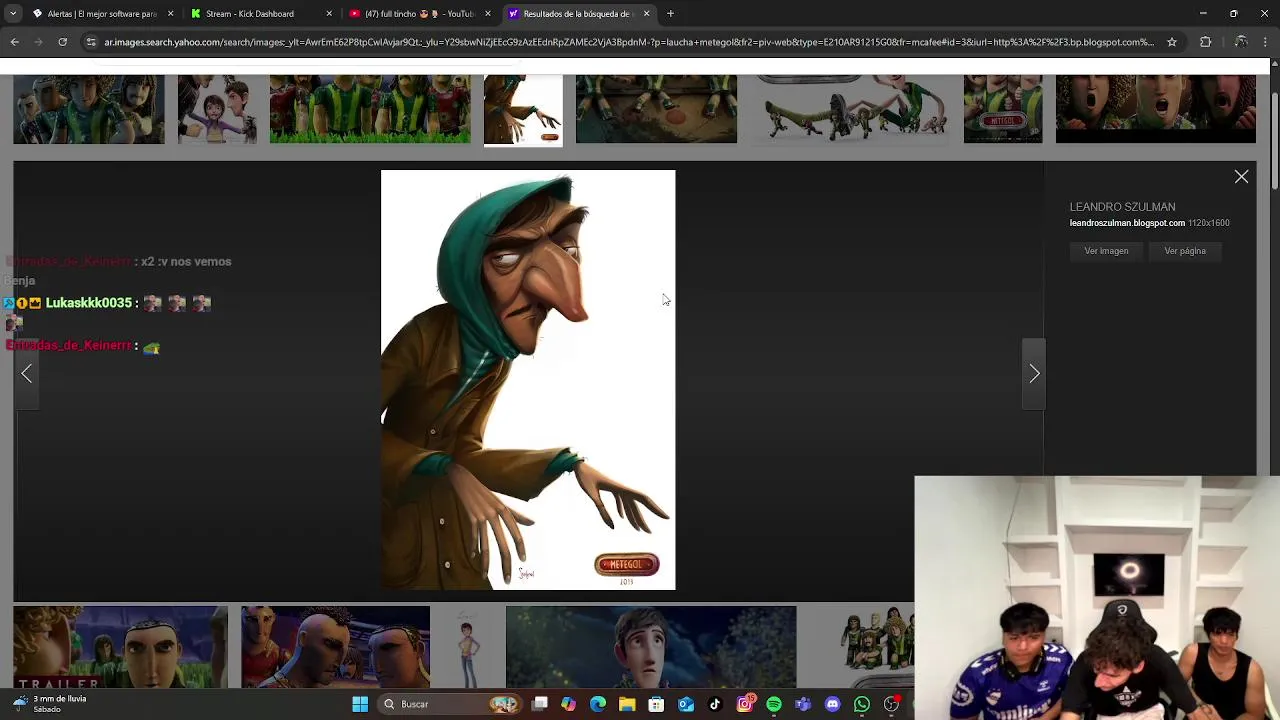Viewport: 1280px width, 720px height.
Task: Reload the current page
Action: (x=63, y=42)
